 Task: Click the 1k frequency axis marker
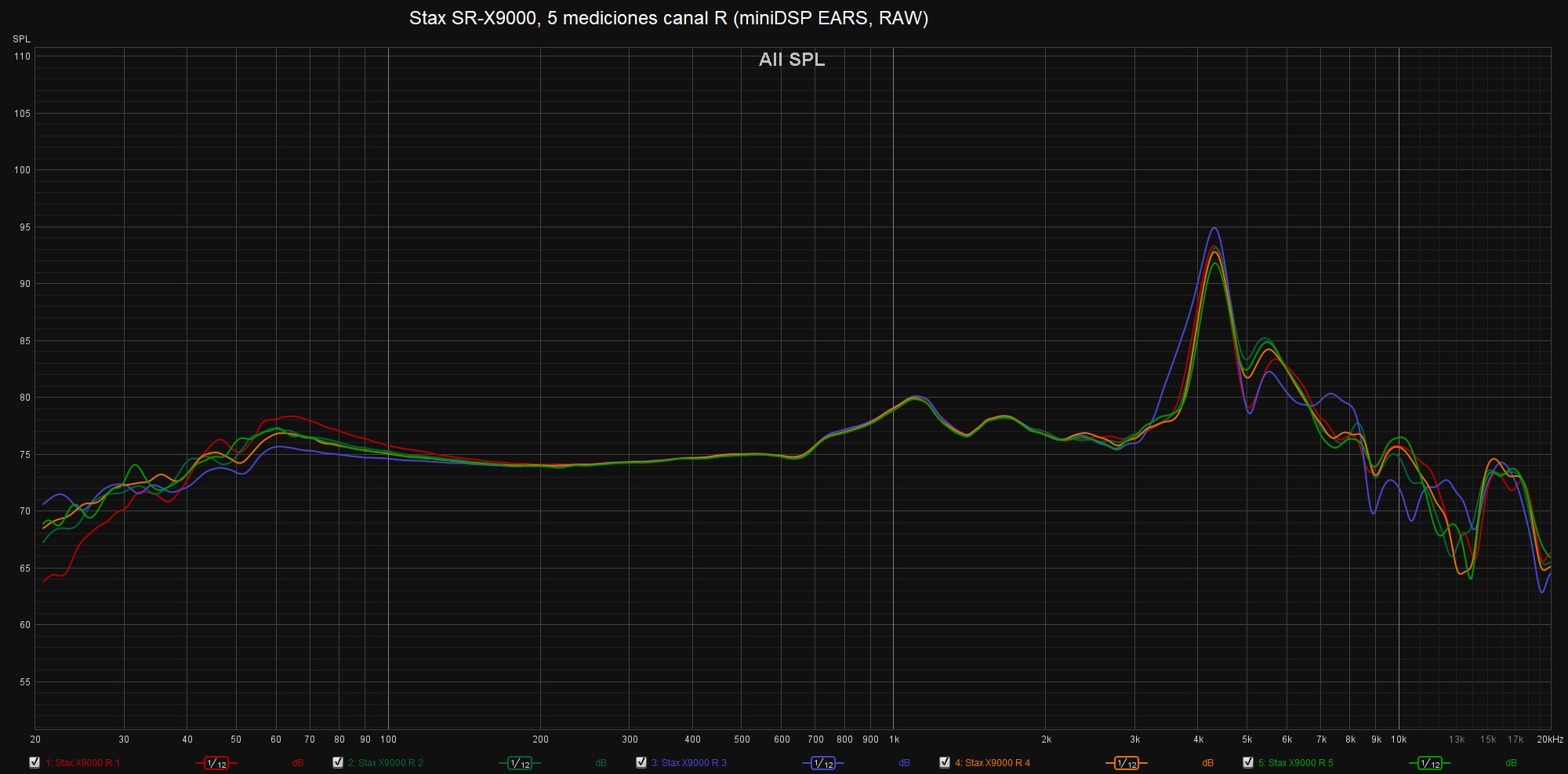pos(894,739)
